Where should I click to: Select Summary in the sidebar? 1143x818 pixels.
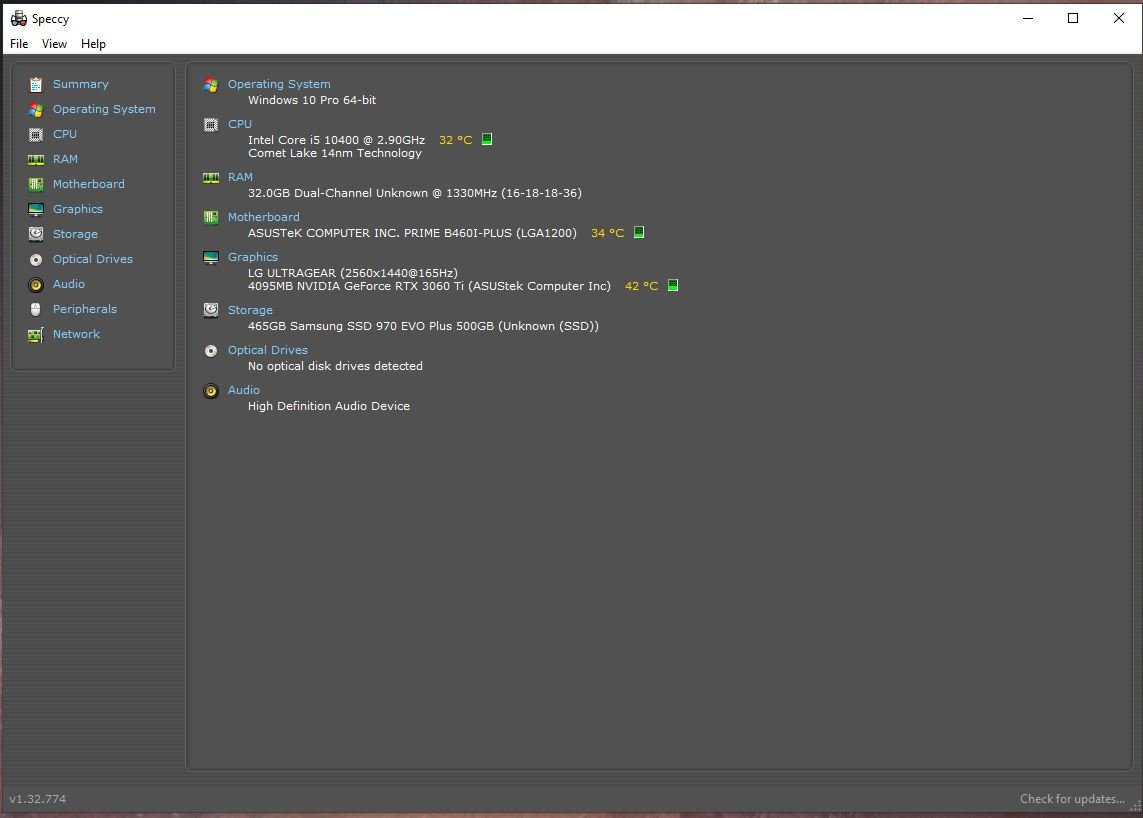[80, 84]
